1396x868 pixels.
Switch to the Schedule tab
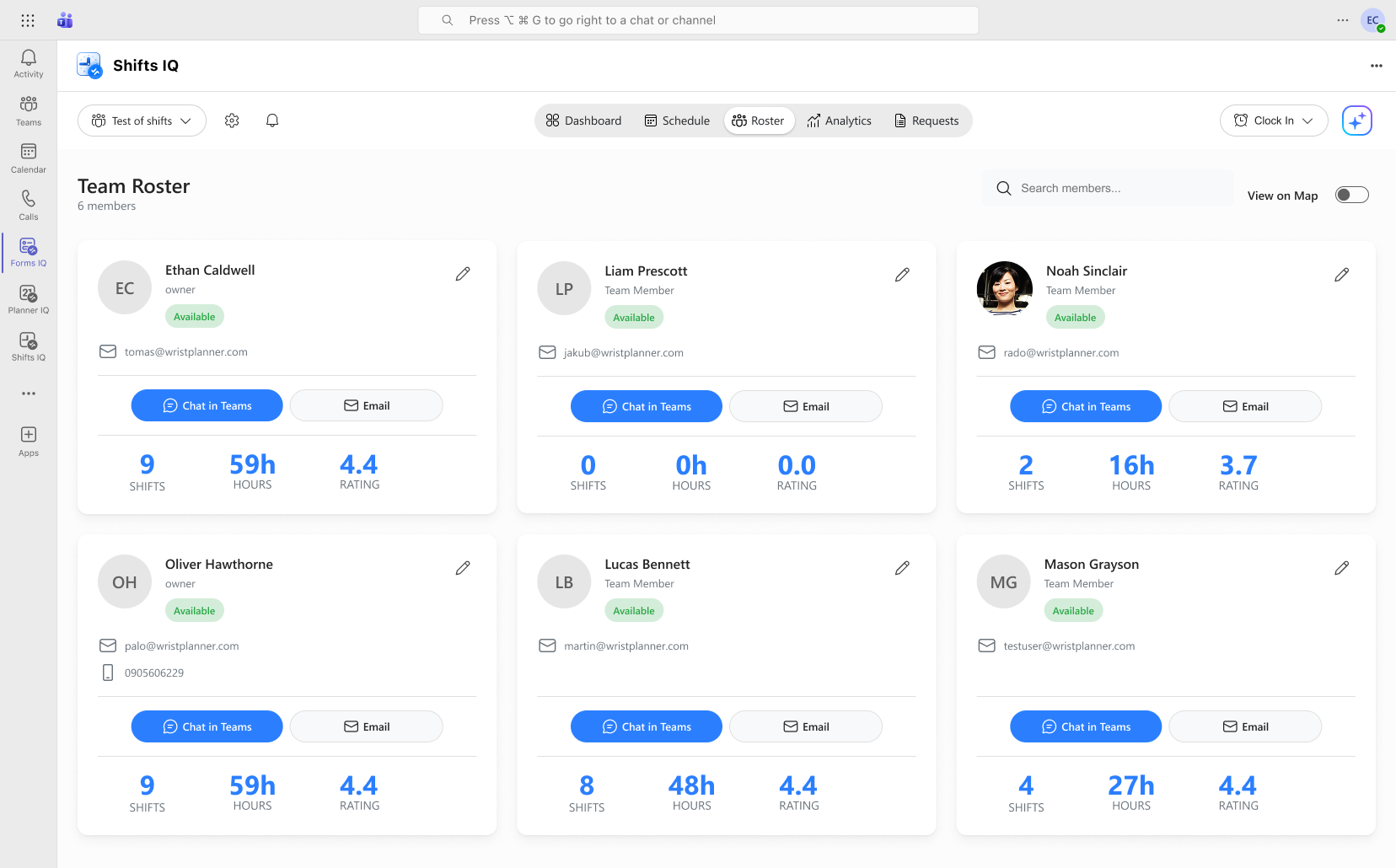677,121
